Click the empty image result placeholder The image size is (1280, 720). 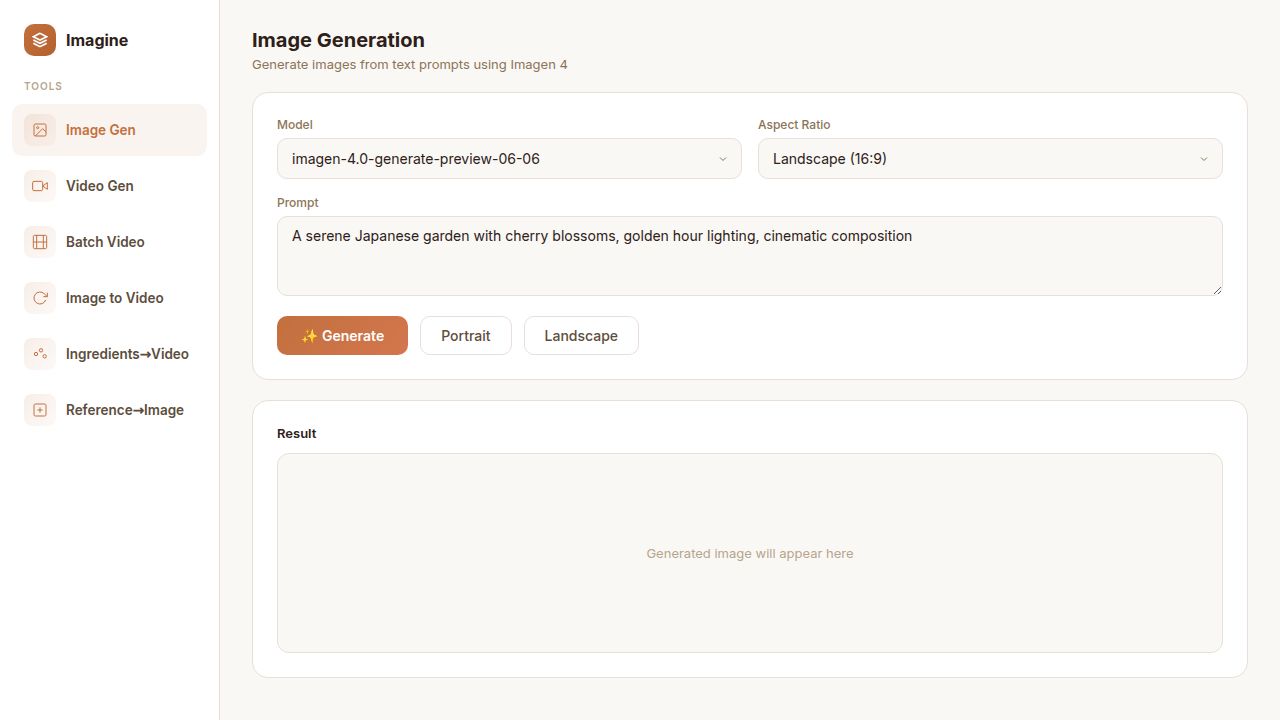750,553
